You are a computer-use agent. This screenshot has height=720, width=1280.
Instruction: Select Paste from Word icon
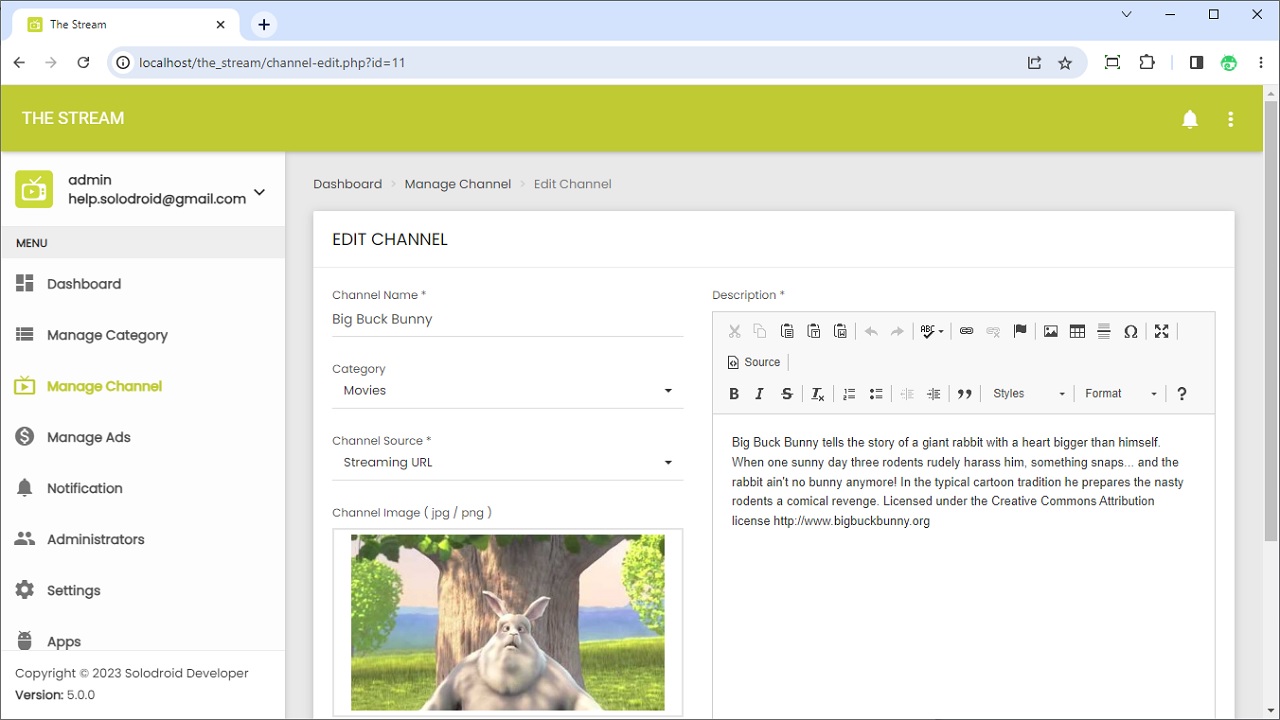pyautogui.click(x=841, y=332)
